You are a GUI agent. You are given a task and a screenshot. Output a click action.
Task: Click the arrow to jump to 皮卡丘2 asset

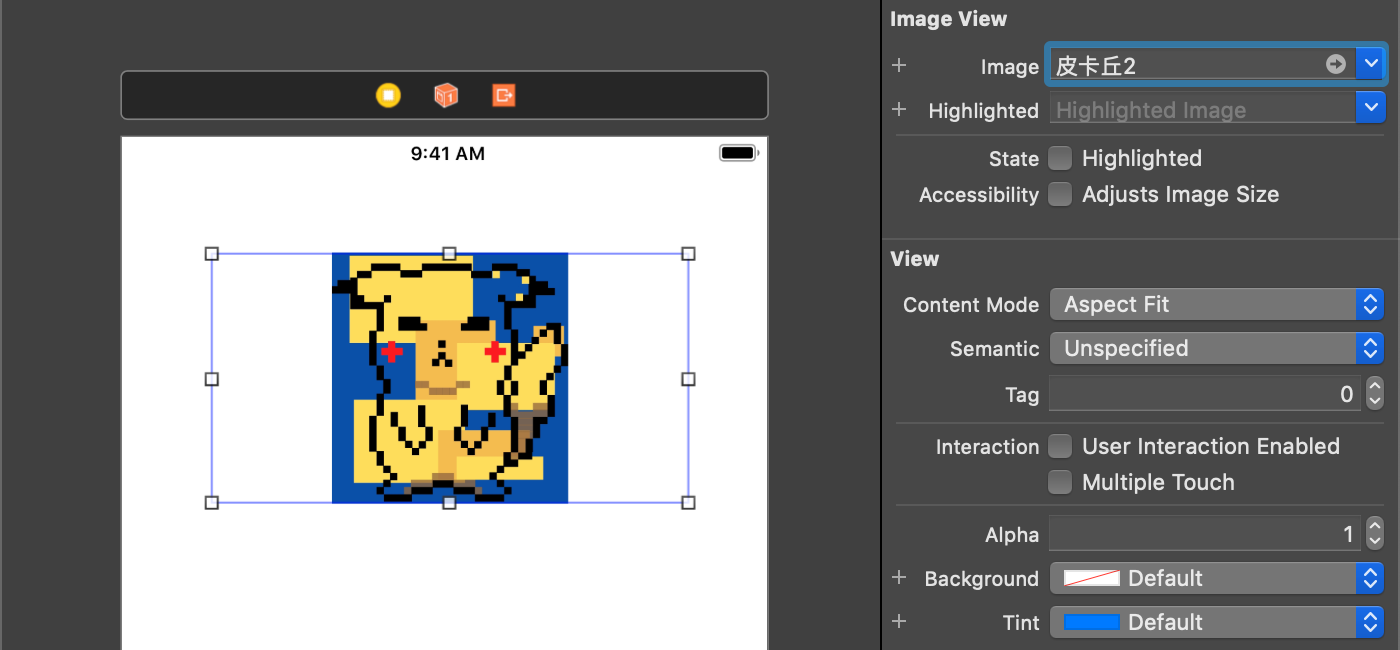[1336, 63]
